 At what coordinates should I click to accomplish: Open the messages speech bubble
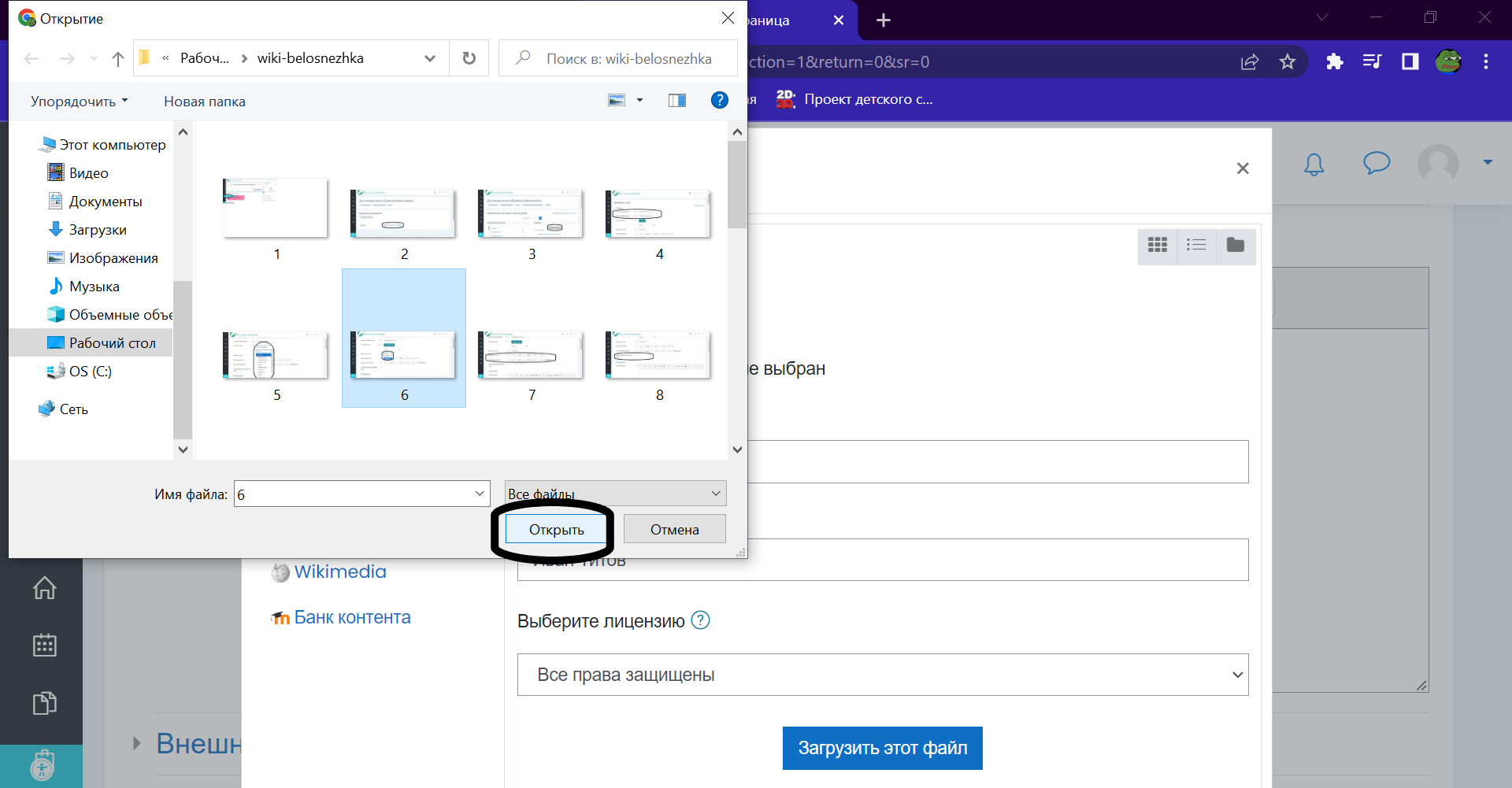[x=1376, y=164]
